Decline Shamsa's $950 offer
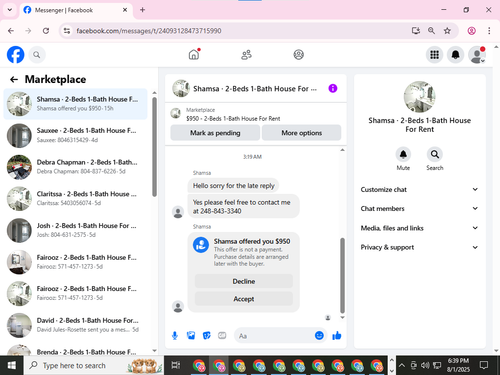 coord(244,281)
